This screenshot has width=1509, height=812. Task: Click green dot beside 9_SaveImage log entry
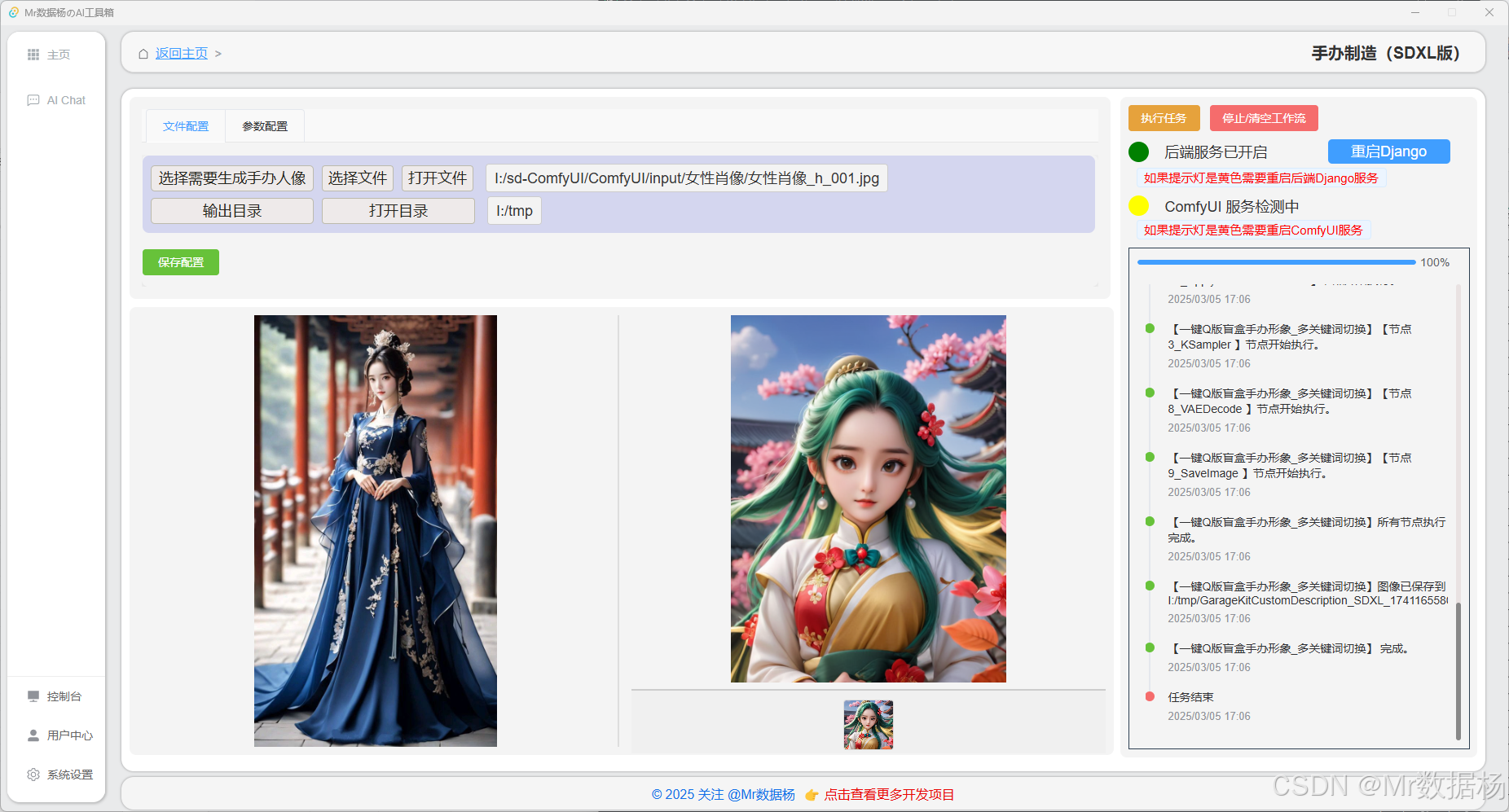[1150, 457]
